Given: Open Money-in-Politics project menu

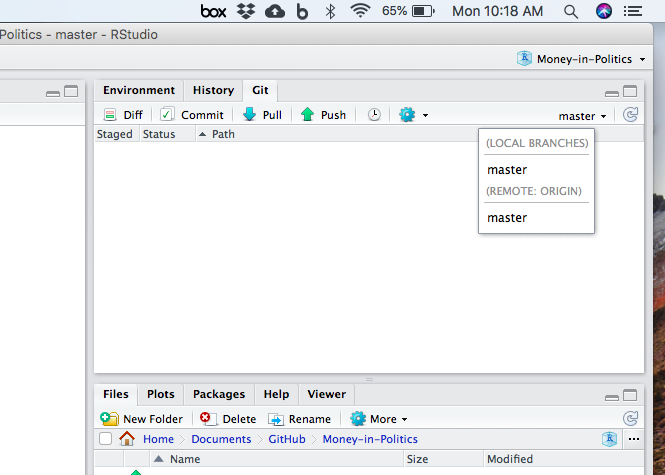Looking at the screenshot, I should coord(581,59).
